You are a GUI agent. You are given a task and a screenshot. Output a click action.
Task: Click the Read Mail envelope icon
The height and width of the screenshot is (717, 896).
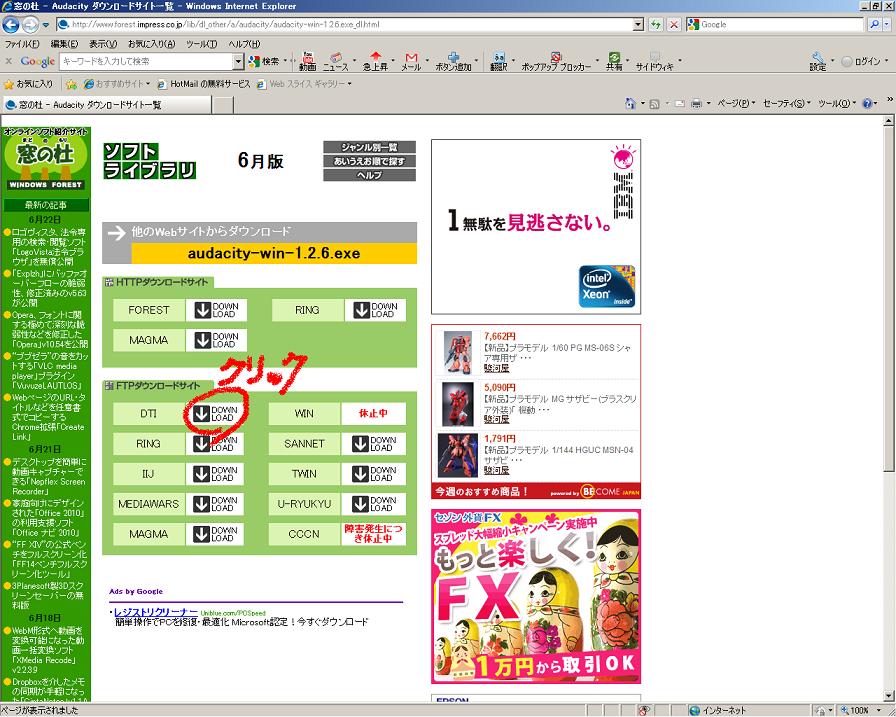click(679, 103)
